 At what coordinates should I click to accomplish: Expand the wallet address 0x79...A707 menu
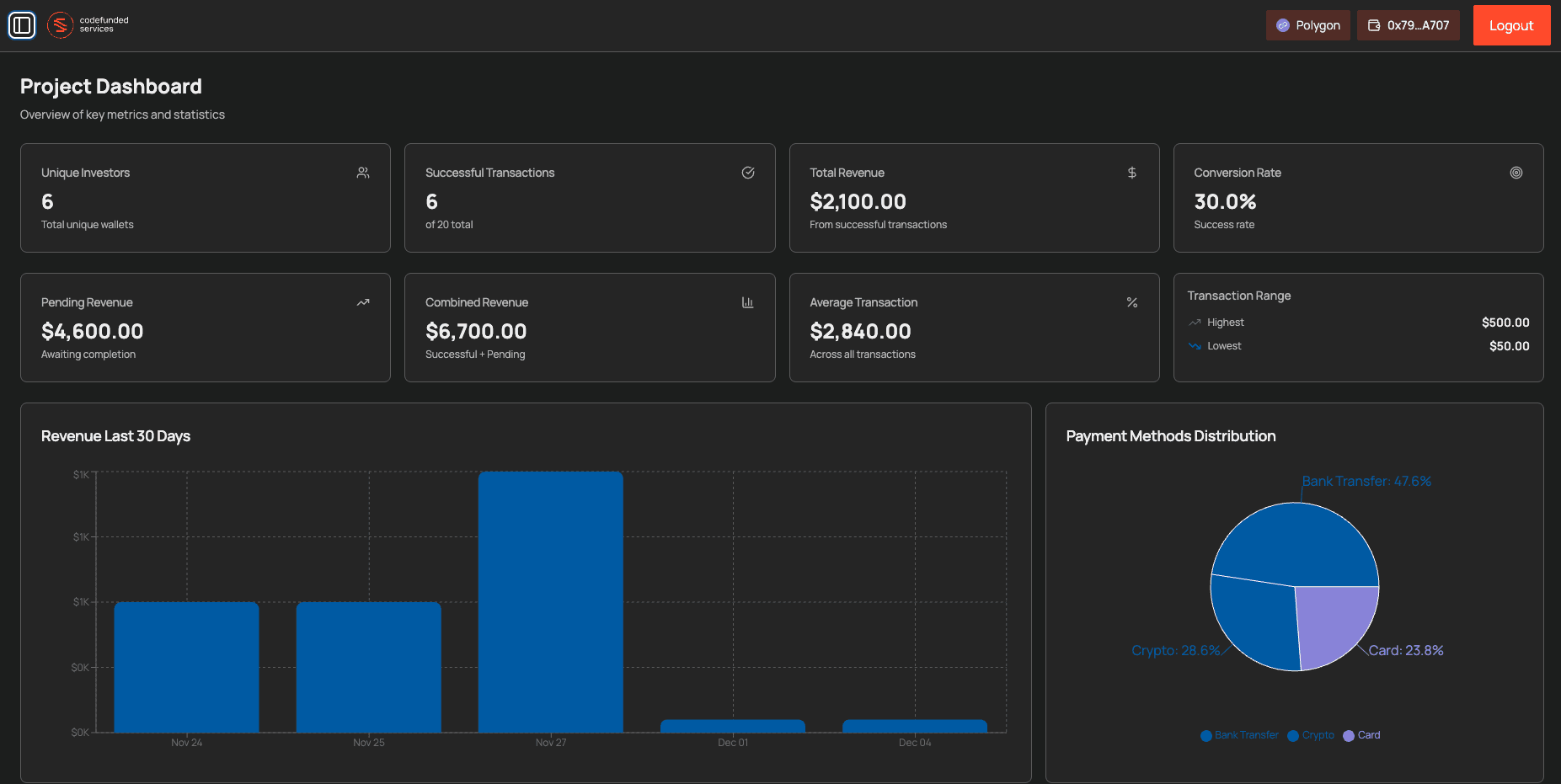(1408, 25)
